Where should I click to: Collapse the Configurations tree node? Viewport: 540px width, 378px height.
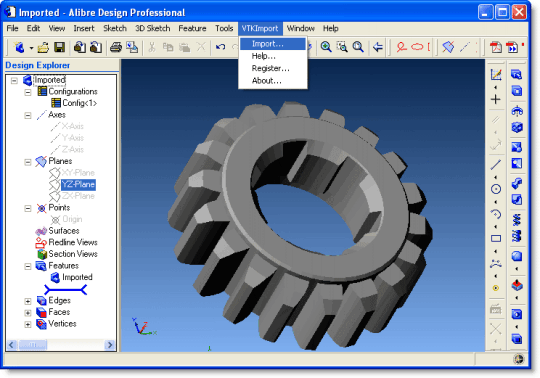pos(28,92)
